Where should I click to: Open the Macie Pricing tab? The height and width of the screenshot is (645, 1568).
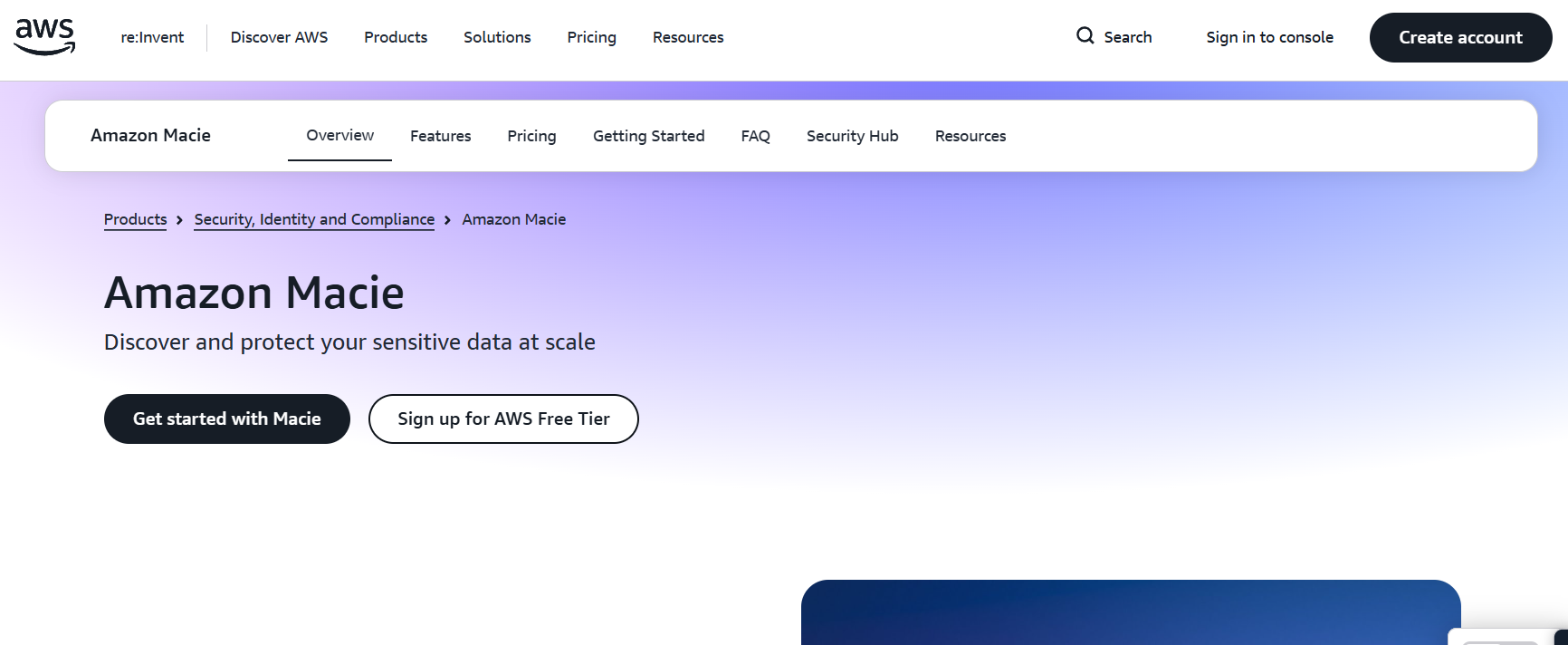point(531,136)
